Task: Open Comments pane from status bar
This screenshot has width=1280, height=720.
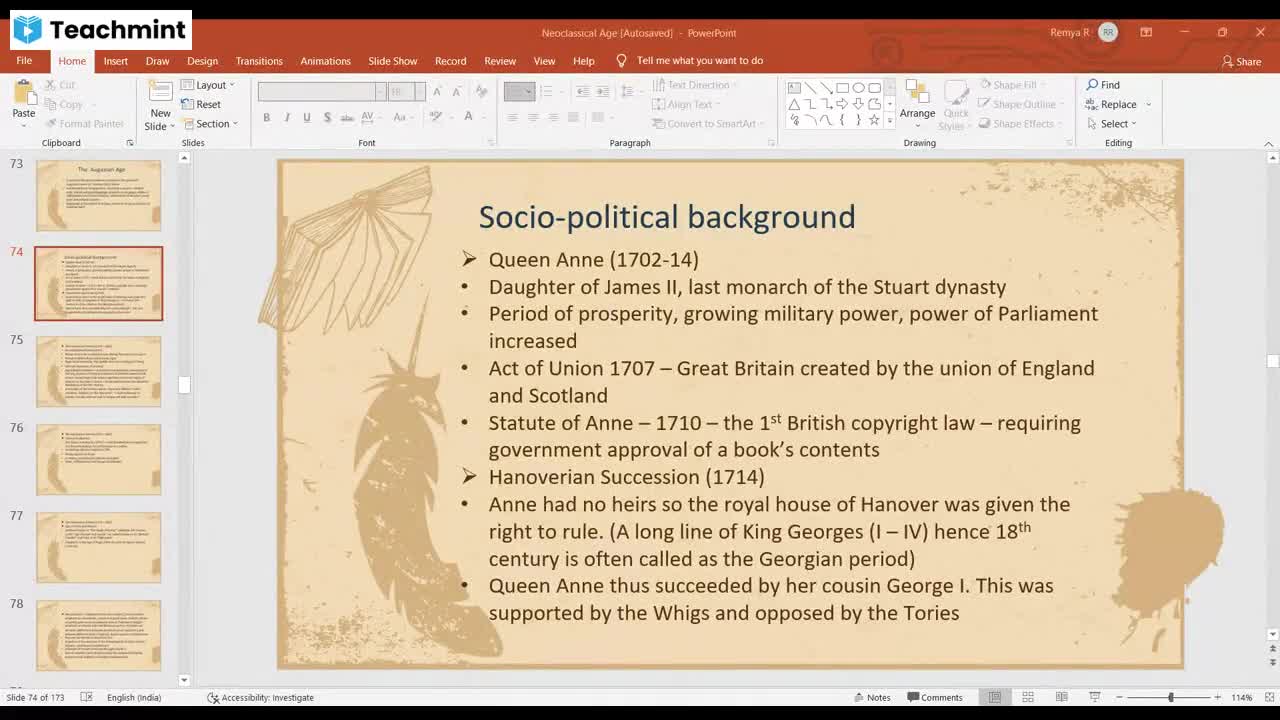Action: [x=935, y=697]
